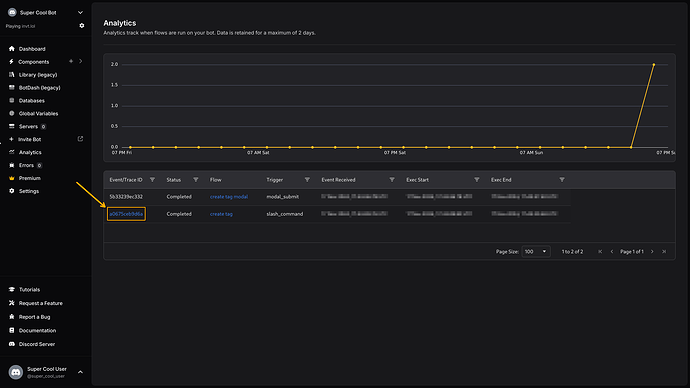
Task: Open the bot settings gear icon
Action: click(x=82, y=26)
